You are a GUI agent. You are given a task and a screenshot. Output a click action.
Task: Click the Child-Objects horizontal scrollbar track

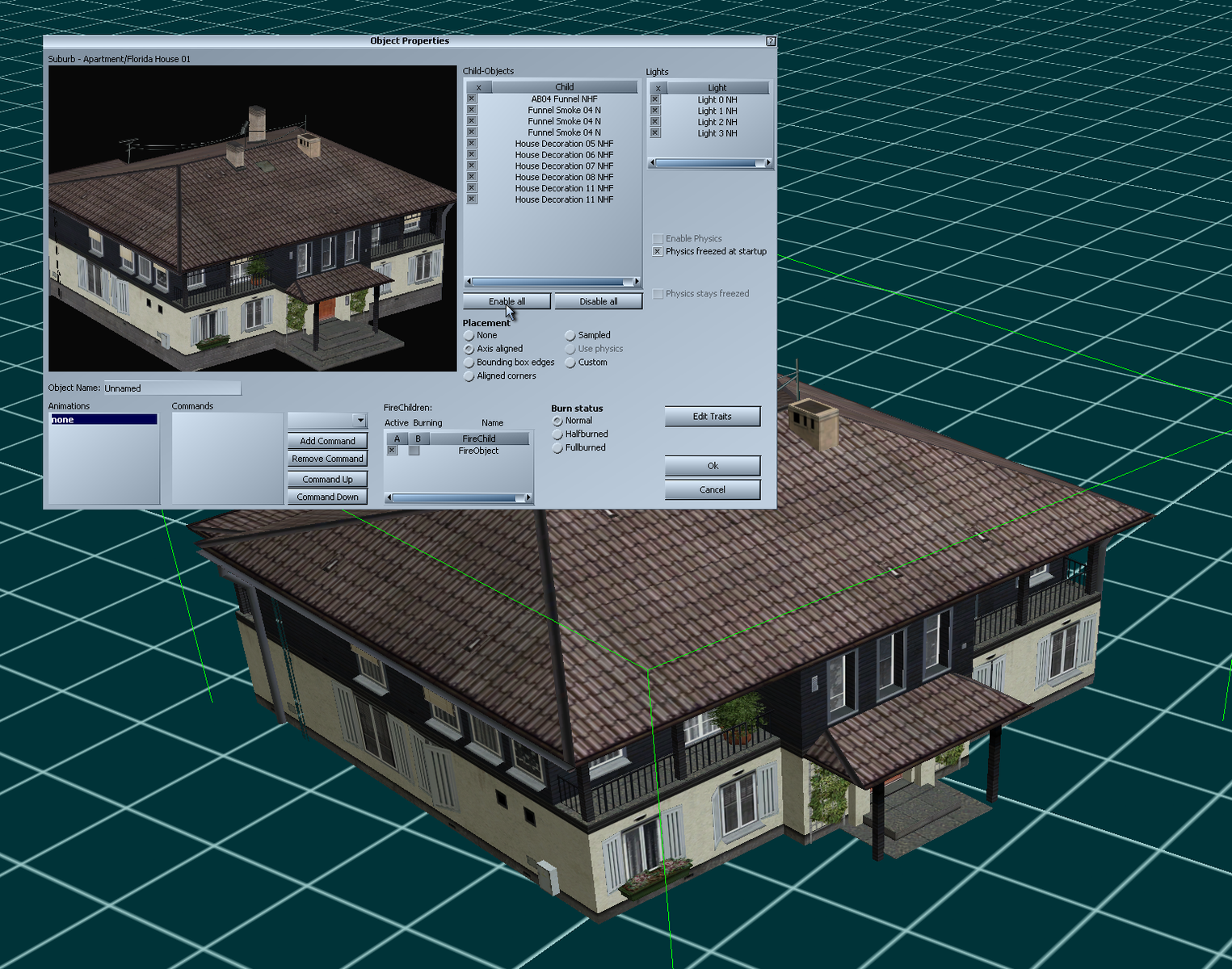click(553, 282)
